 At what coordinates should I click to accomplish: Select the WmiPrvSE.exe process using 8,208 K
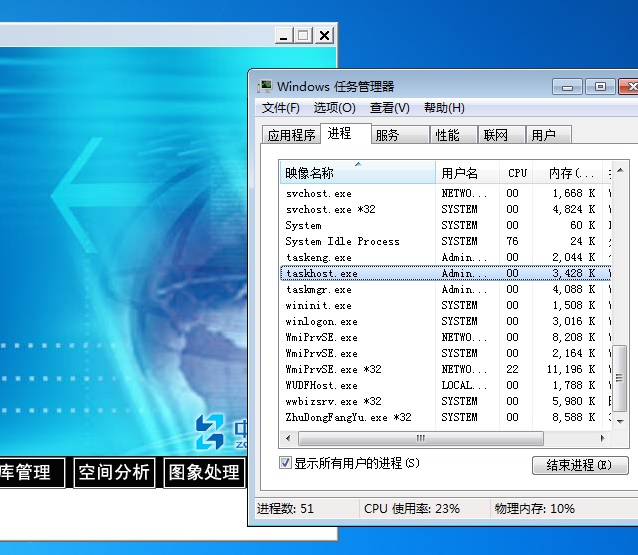click(446, 337)
